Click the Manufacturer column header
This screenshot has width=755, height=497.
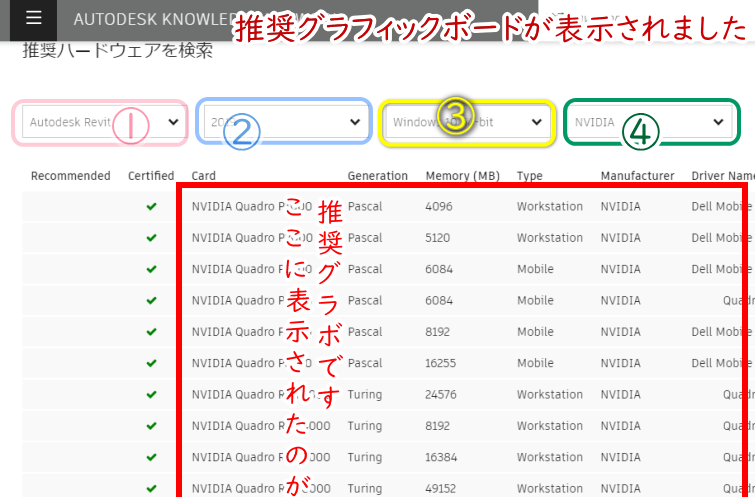click(638, 176)
